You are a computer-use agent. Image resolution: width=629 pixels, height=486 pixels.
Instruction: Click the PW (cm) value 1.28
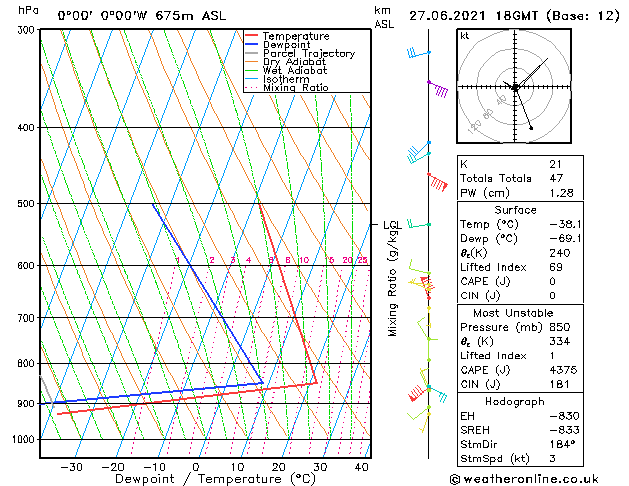click(x=562, y=193)
